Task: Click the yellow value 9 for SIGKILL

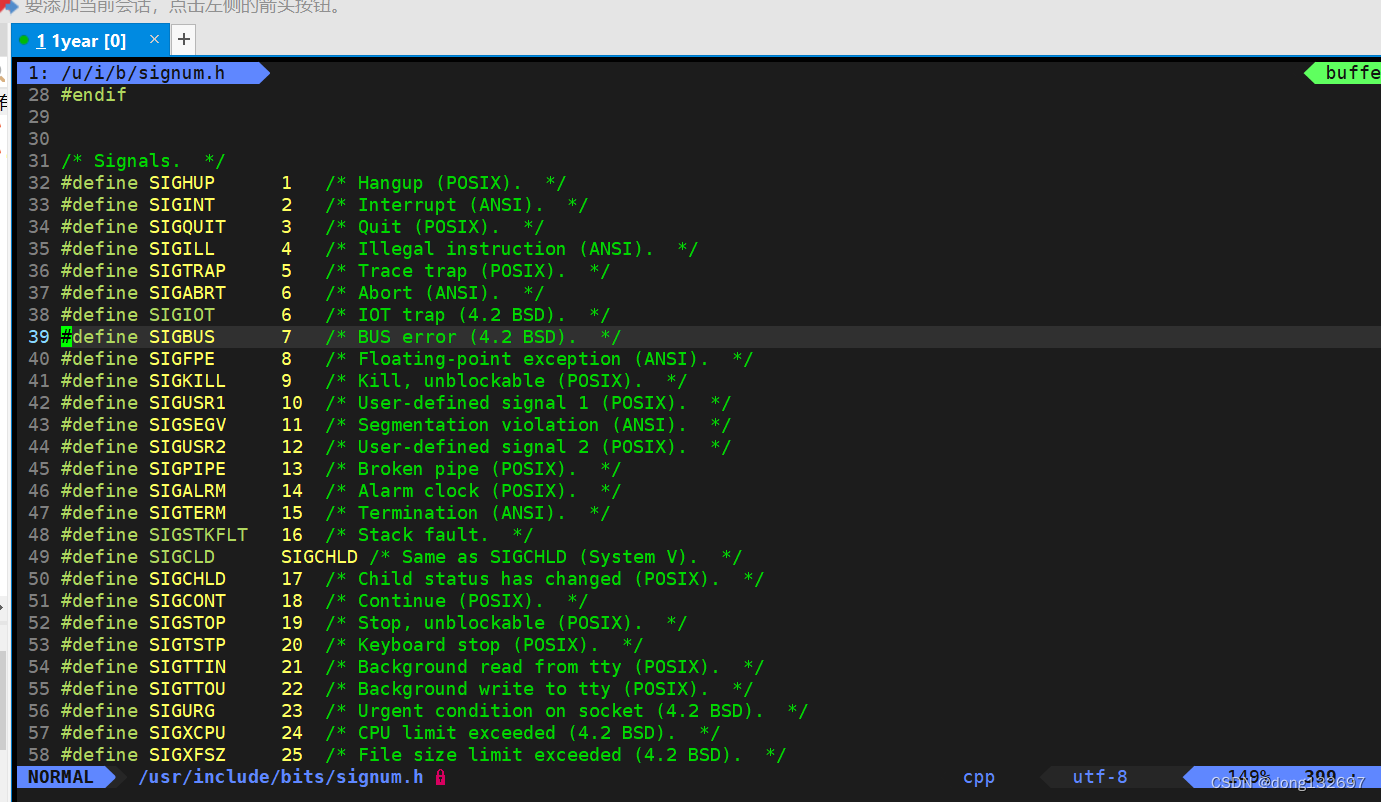Action: coord(286,381)
